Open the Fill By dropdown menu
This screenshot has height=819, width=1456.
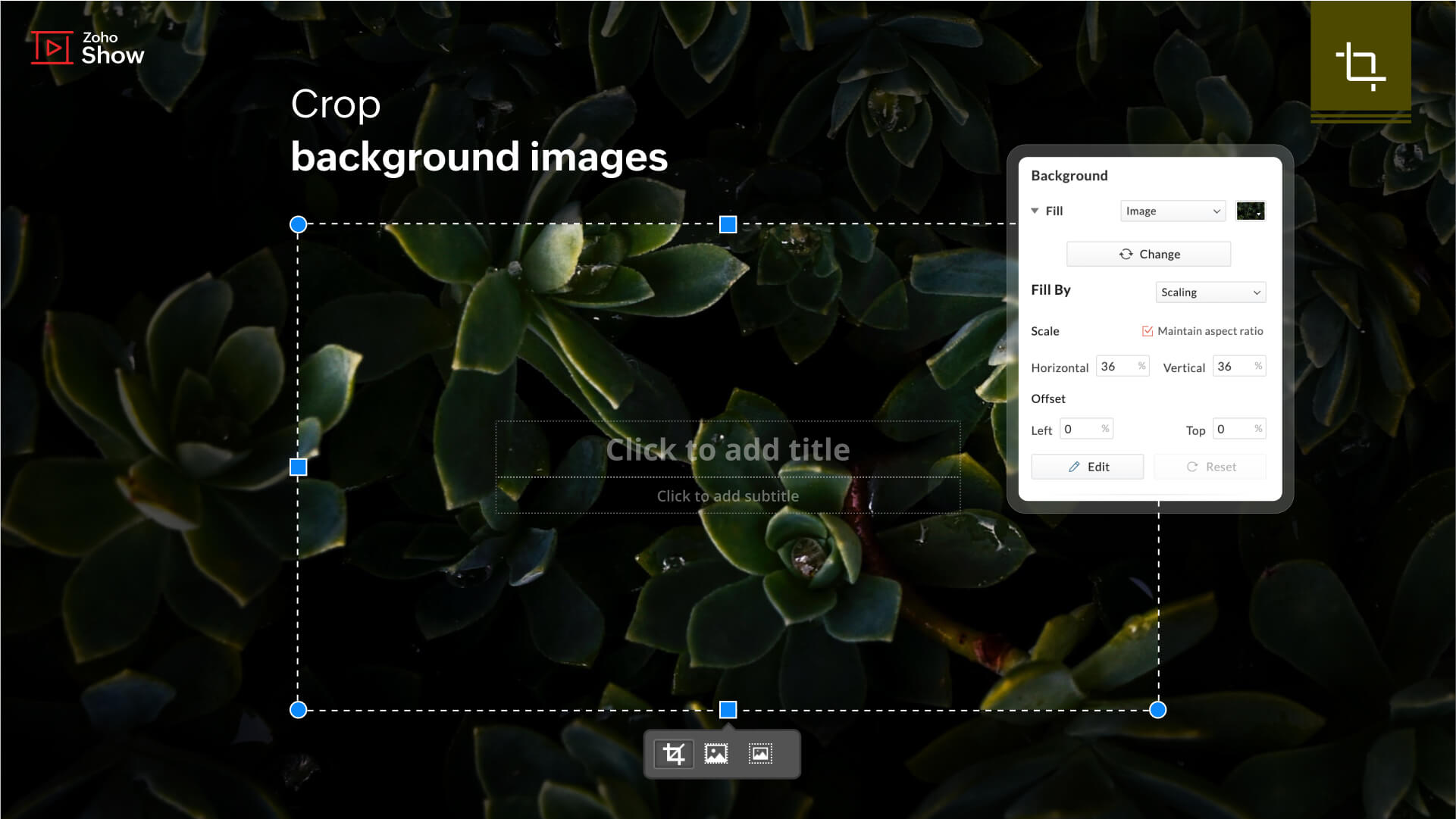1208,292
